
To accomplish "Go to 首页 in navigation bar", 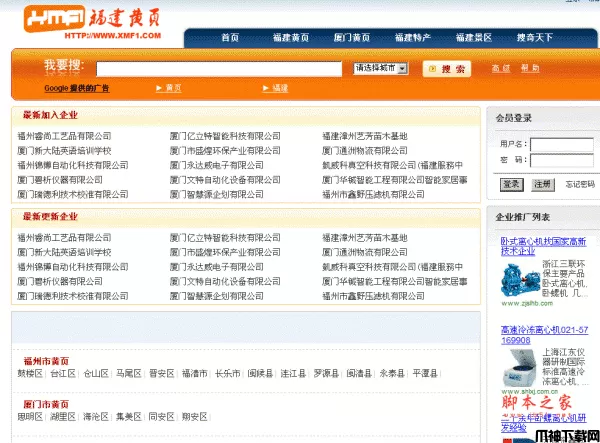I will (230, 37).
